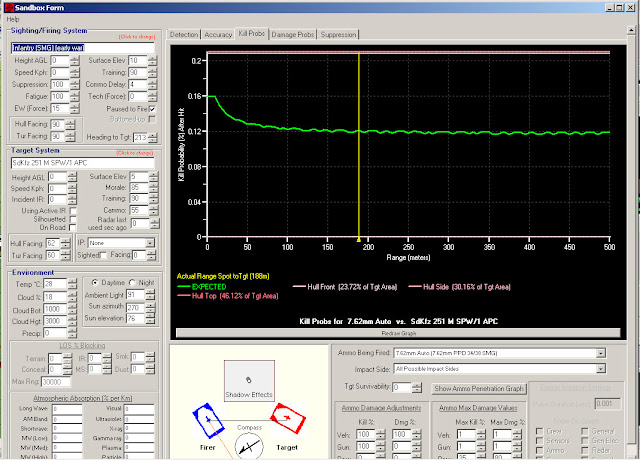Click the firer Suppression spinner
The width and height of the screenshot is (640, 460).
(x=75, y=84)
